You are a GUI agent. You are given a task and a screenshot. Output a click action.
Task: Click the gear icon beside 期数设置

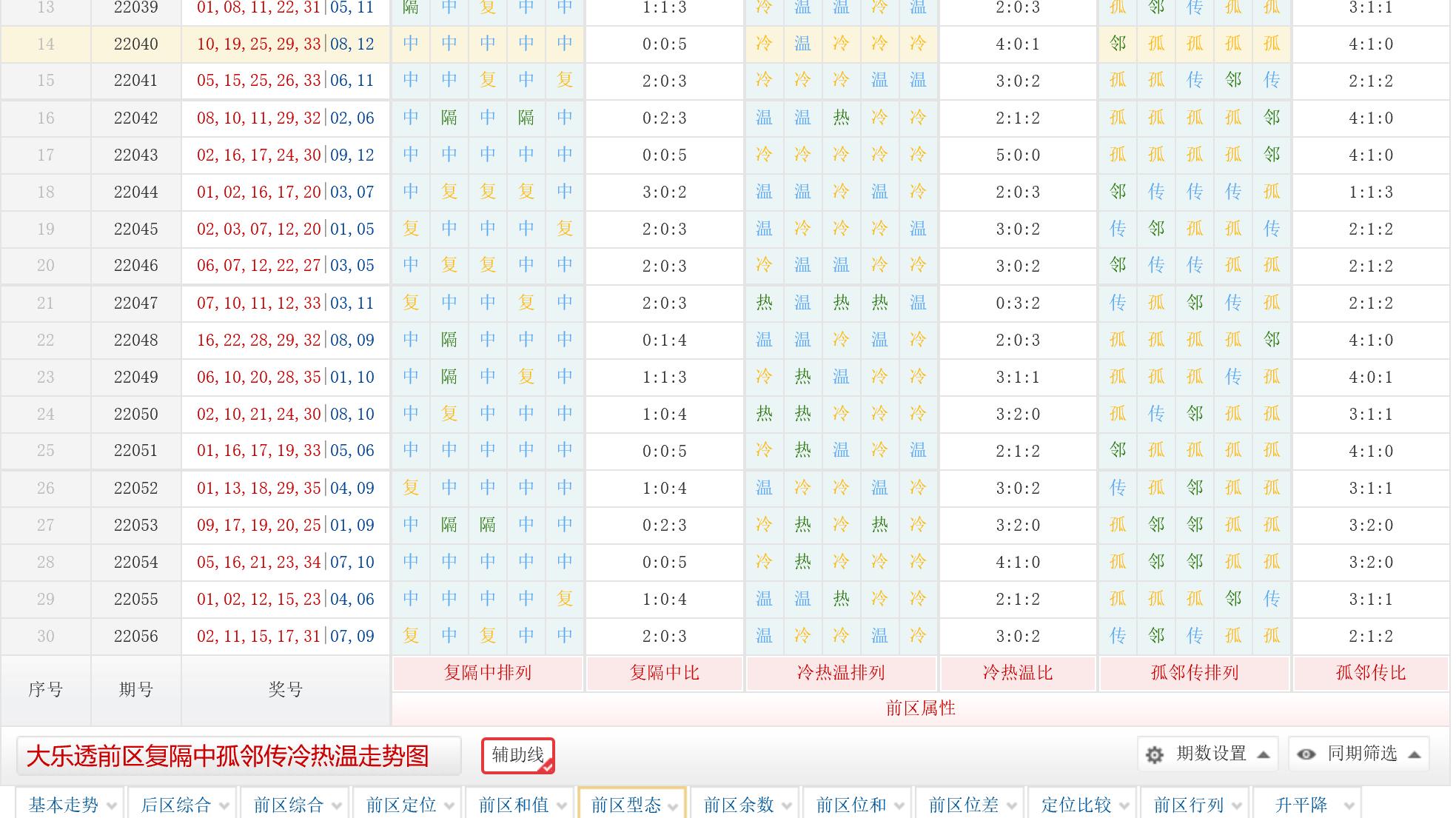pos(1155,754)
